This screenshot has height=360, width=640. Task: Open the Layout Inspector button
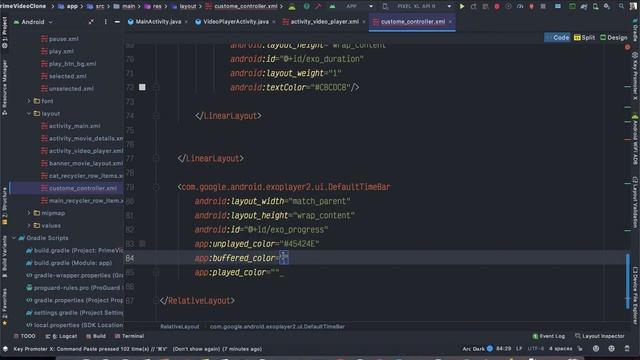600,336
